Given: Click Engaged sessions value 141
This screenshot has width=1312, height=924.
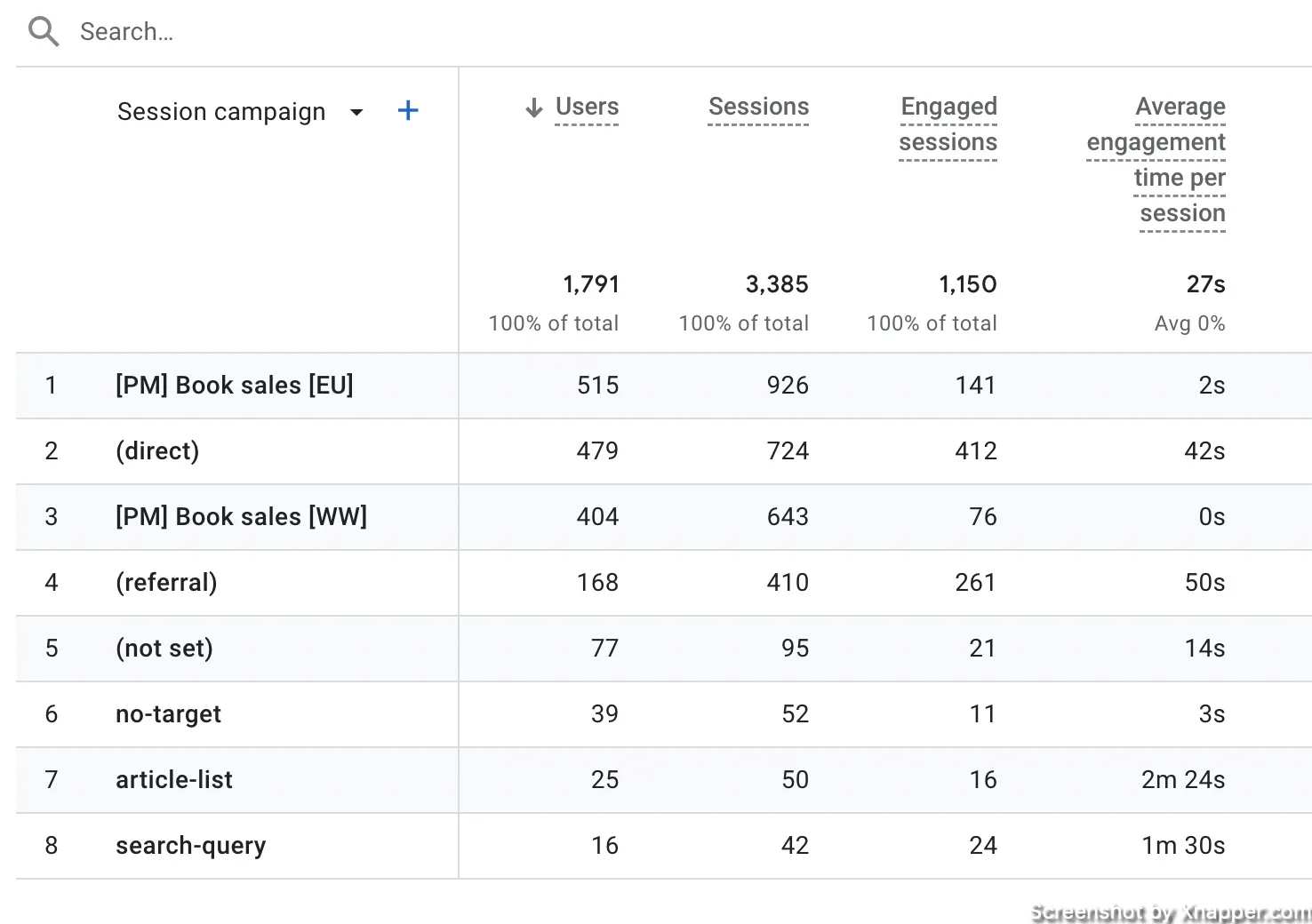Looking at the screenshot, I should (x=976, y=386).
